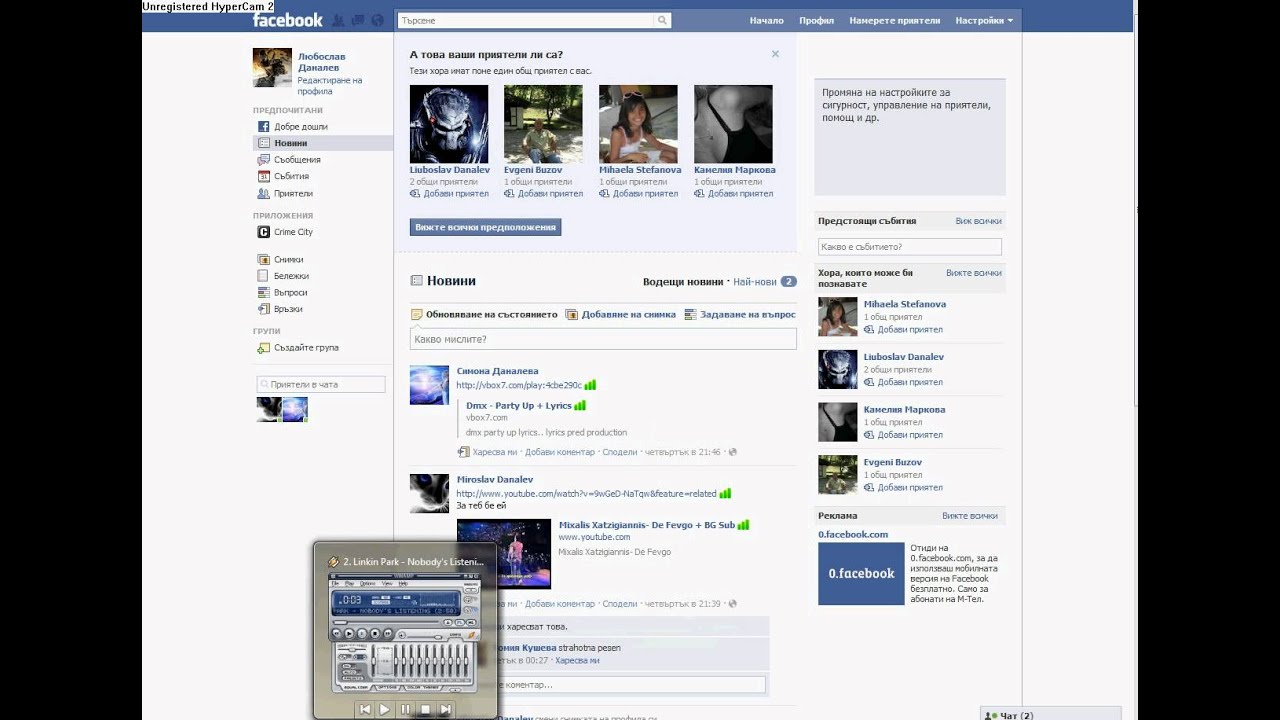Viewport: 1280px width, 720px height.
Task: Choose Задаване на въпрос composer option
Action: click(740, 314)
